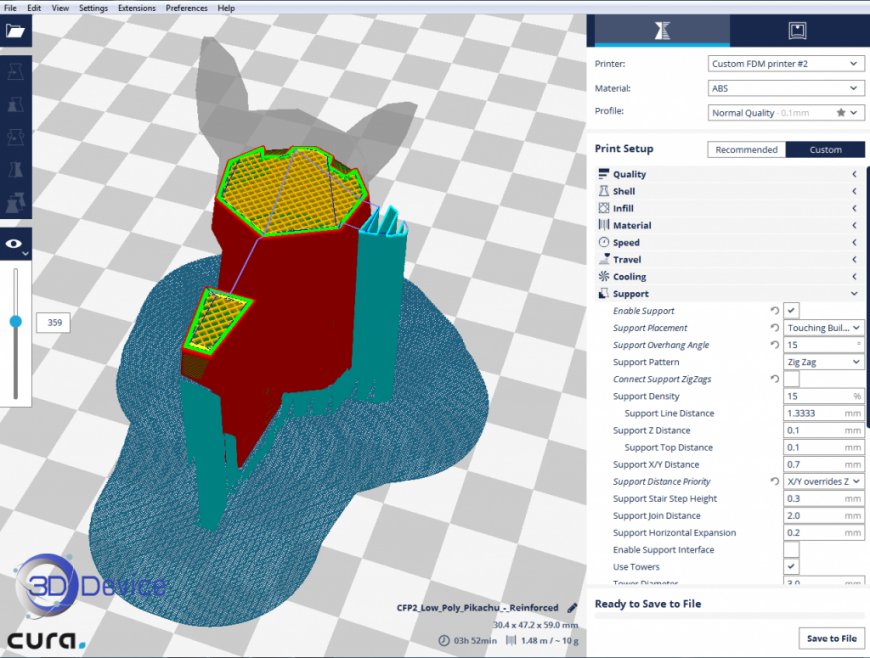This screenshot has height=658, width=870.
Task: Open the view mode eye icon
Action: pyautogui.click(x=15, y=244)
